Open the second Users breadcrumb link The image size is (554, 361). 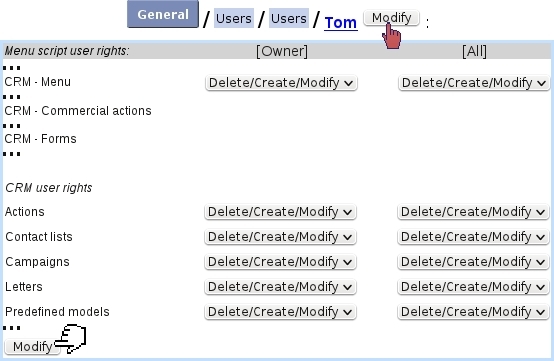(289, 18)
